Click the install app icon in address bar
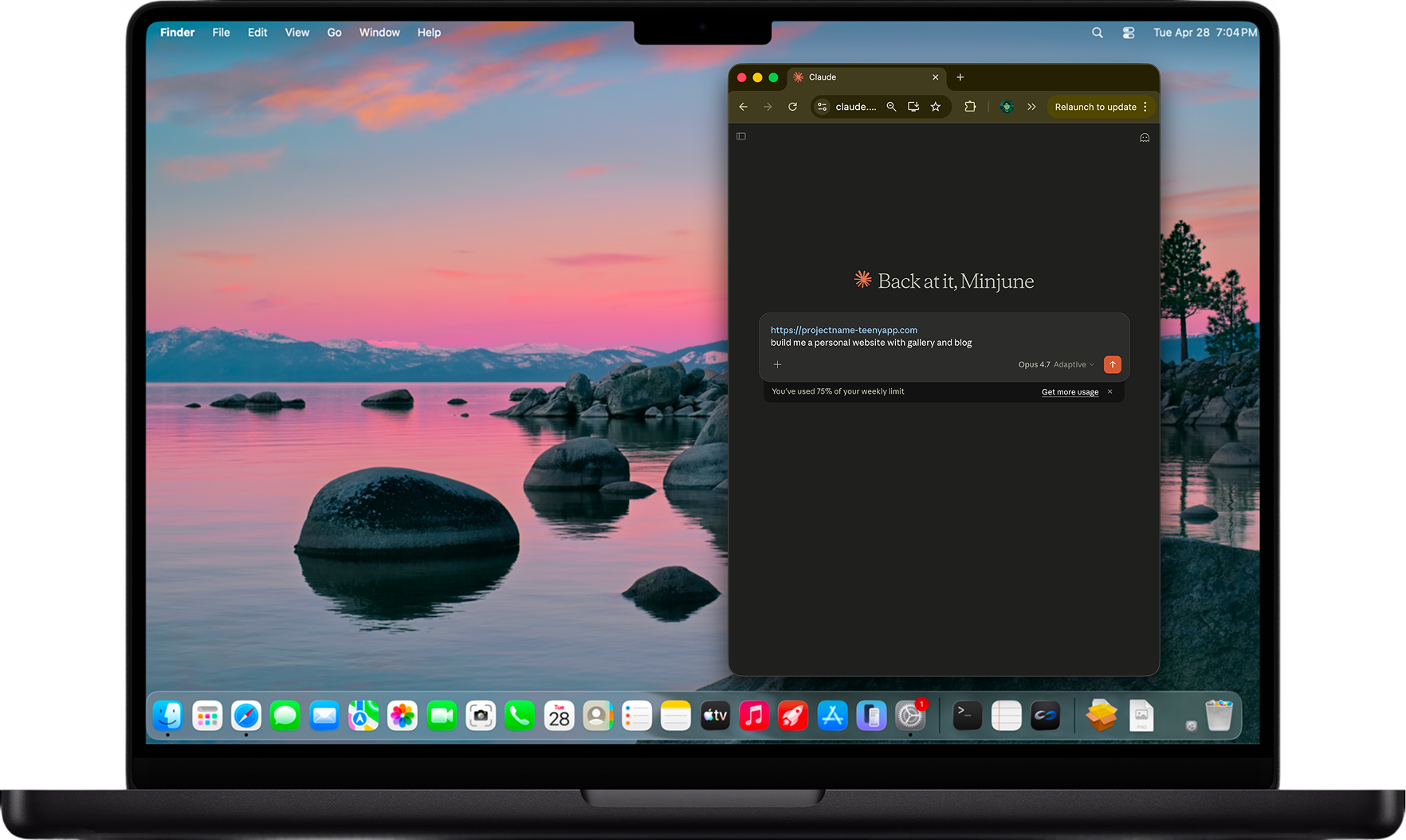 [913, 107]
